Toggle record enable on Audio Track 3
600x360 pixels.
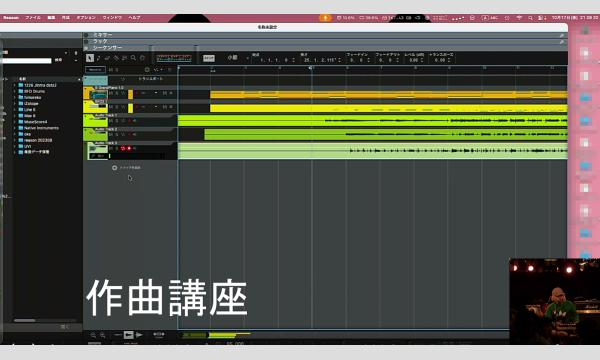tap(129, 148)
